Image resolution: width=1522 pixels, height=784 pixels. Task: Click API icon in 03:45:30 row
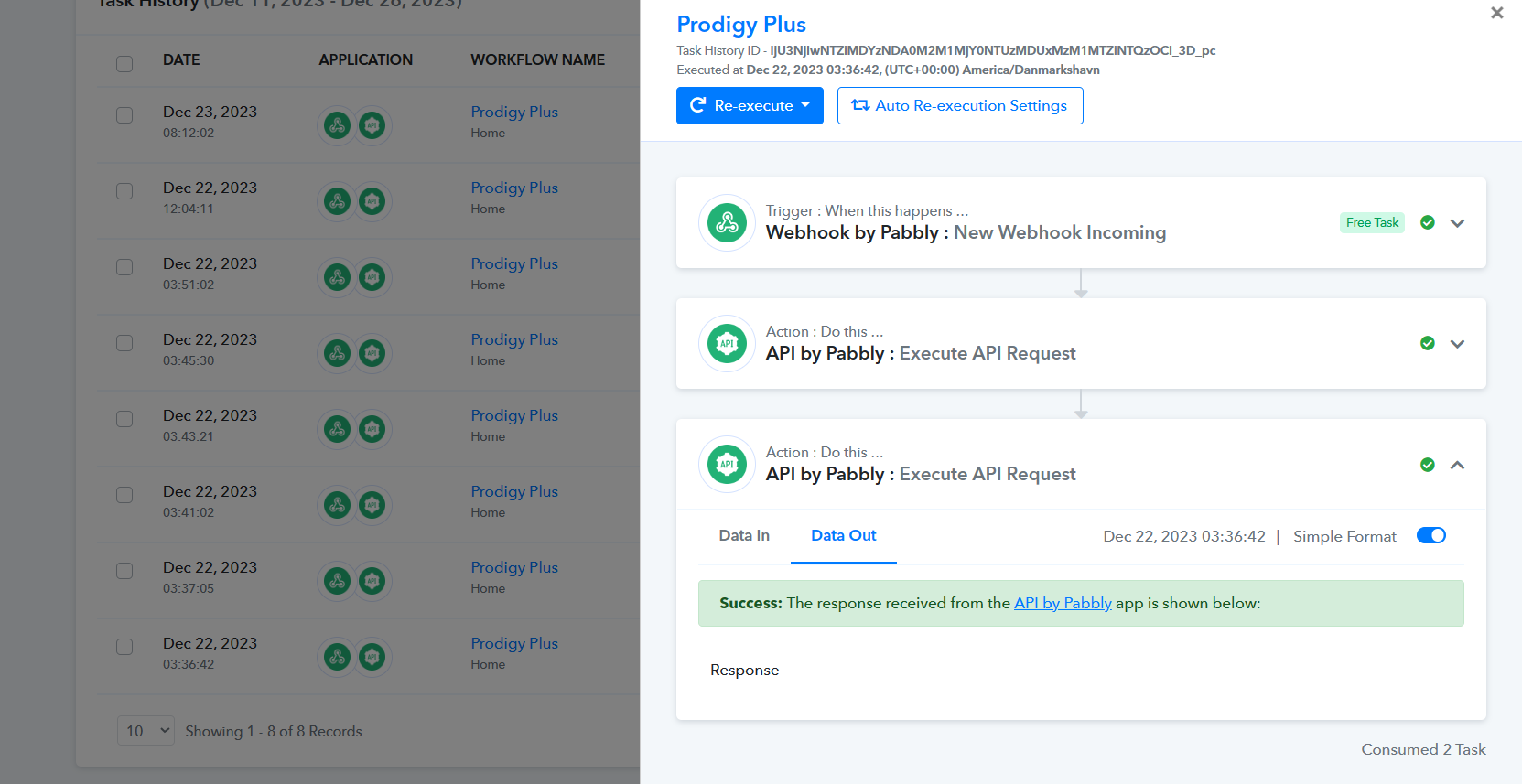tap(372, 353)
